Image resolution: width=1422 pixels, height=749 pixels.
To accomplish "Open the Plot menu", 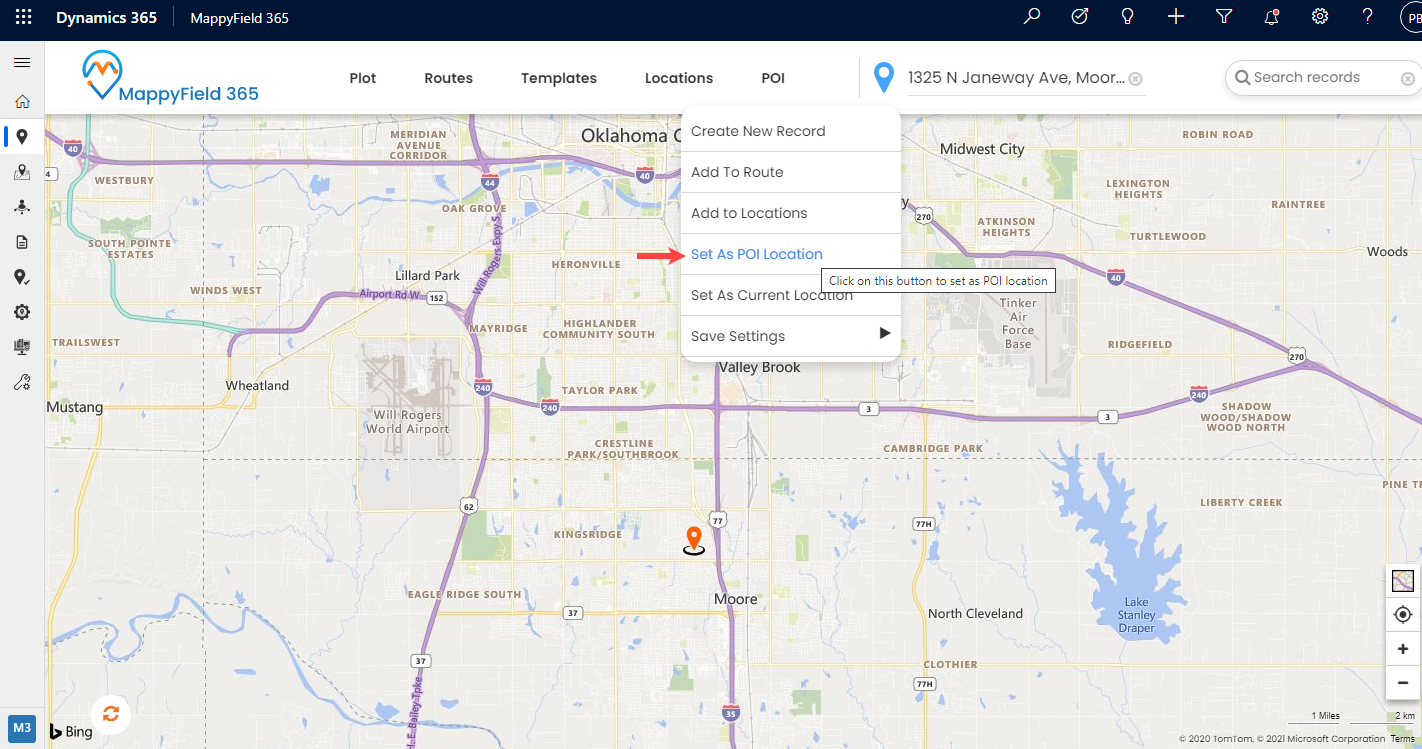I will (363, 78).
